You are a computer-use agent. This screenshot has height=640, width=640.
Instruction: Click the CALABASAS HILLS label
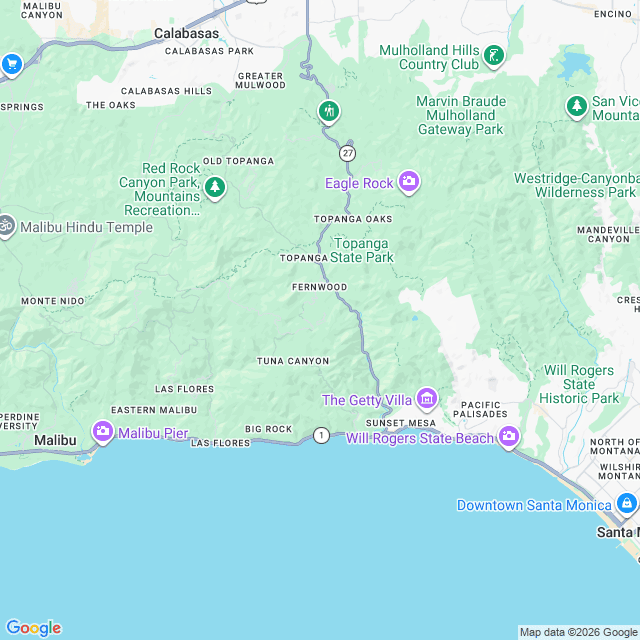[x=167, y=91]
